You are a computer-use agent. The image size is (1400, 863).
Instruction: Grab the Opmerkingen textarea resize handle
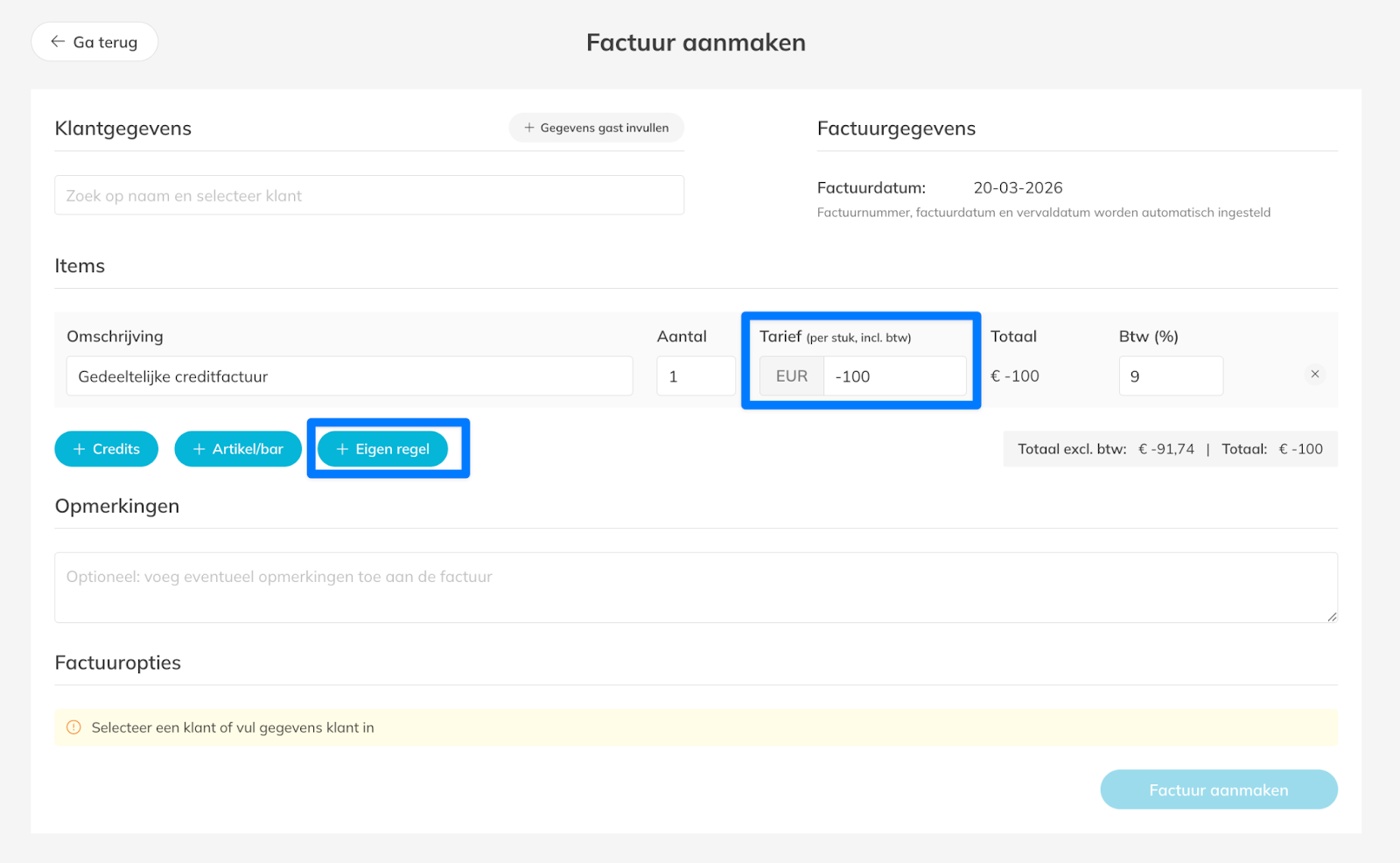[1331, 616]
